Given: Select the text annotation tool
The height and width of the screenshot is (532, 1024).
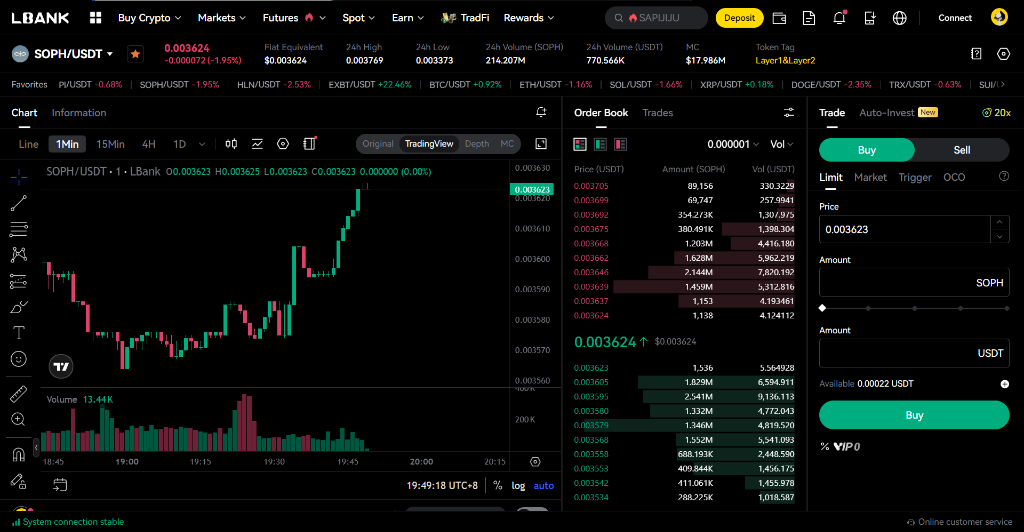Looking at the screenshot, I should pos(19,333).
